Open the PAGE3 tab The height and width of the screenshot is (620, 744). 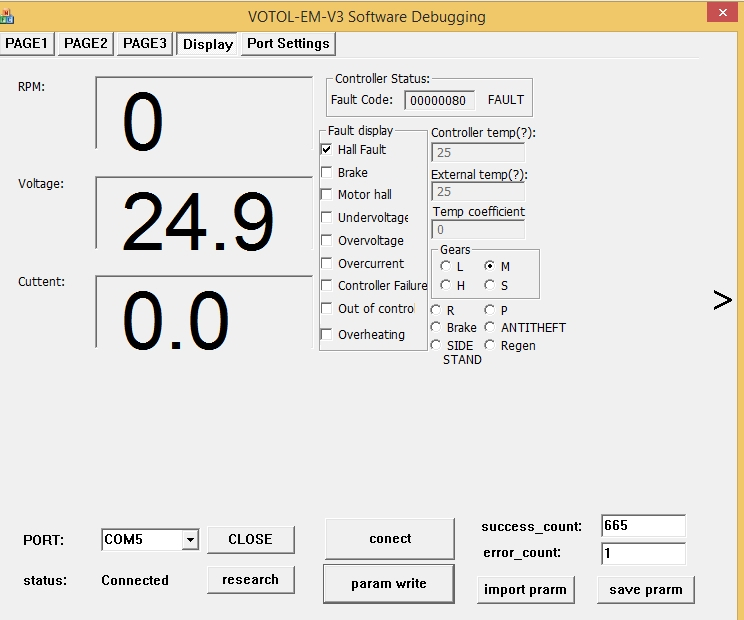coord(145,43)
